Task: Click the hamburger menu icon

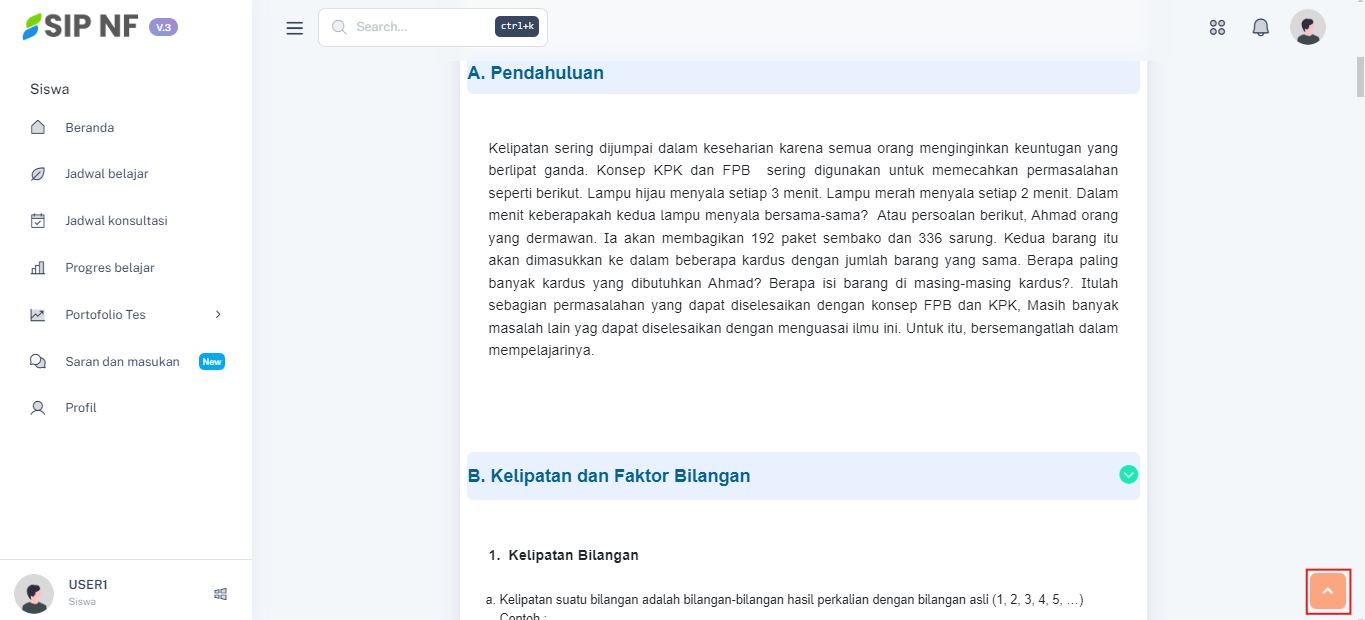Action: tap(294, 28)
